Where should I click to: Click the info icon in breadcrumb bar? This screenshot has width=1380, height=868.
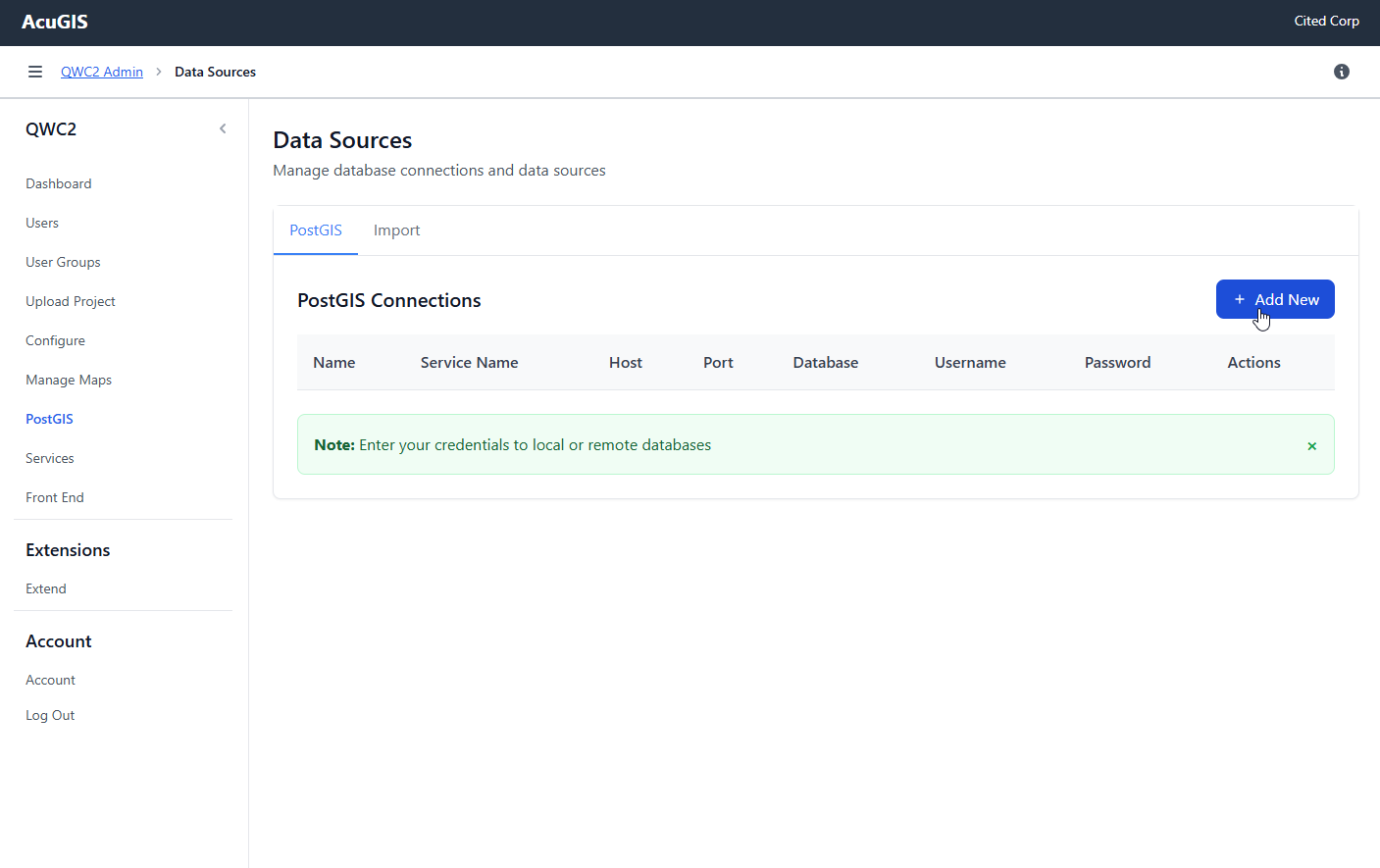click(x=1341, y=72)
